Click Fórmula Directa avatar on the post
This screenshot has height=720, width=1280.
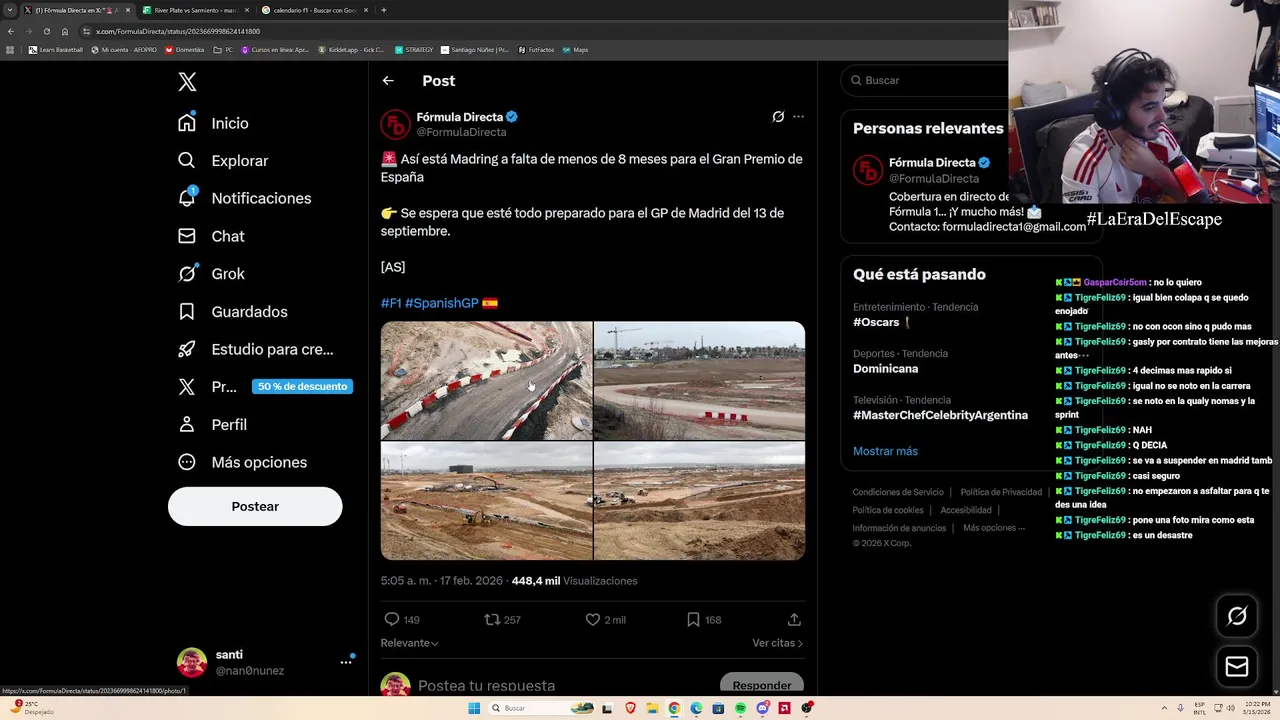pos(395,124)
